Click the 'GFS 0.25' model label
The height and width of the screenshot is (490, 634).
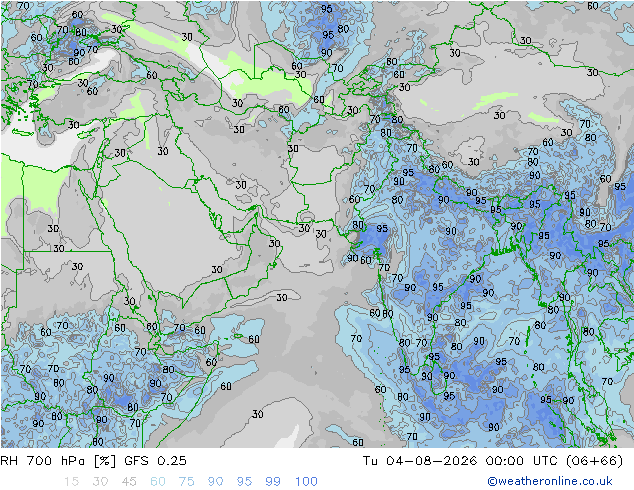tap(155, 461)
